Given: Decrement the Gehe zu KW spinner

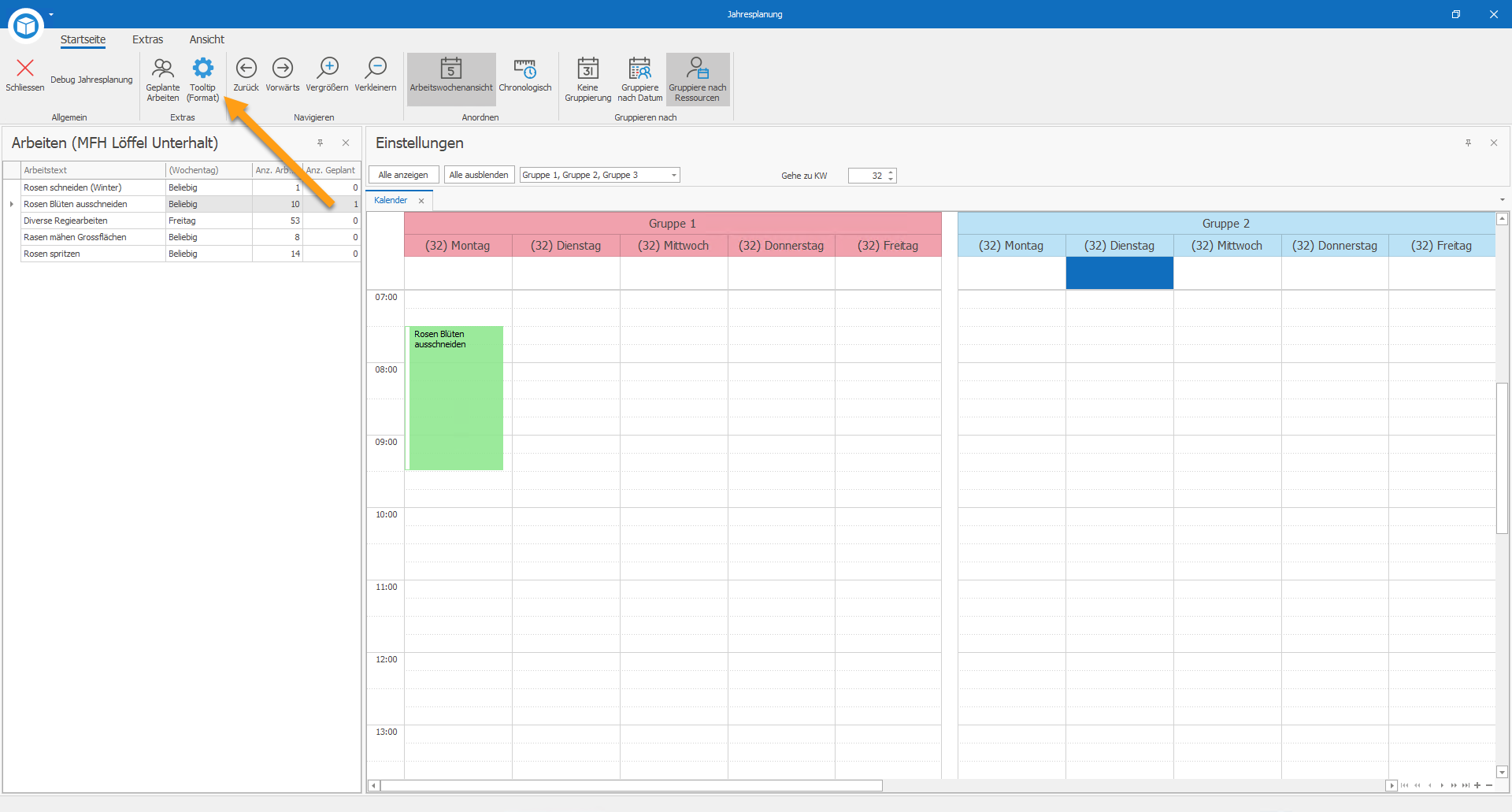Looking at the screenshot, I should click(x=891, y=179).
